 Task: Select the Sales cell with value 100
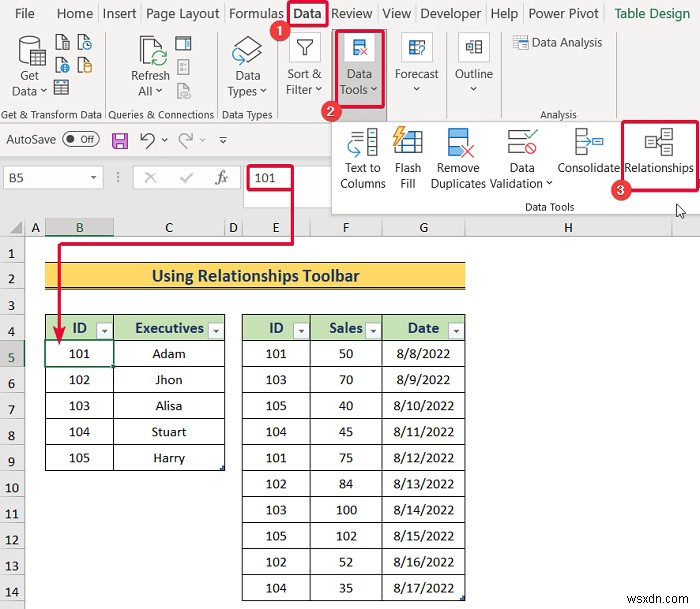(x=346, y=510)
